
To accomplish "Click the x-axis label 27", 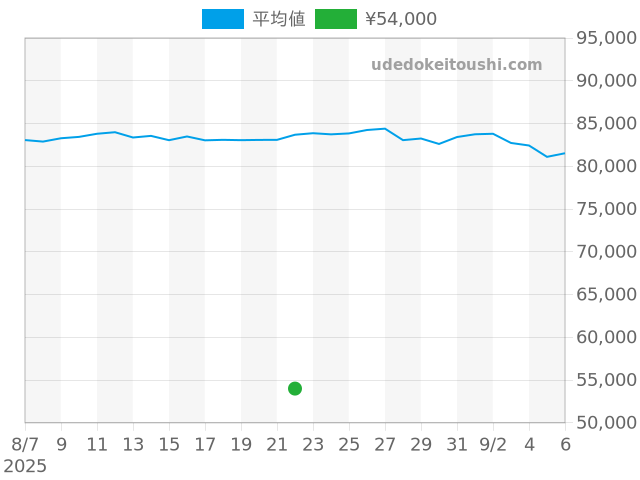I will 385,444.
